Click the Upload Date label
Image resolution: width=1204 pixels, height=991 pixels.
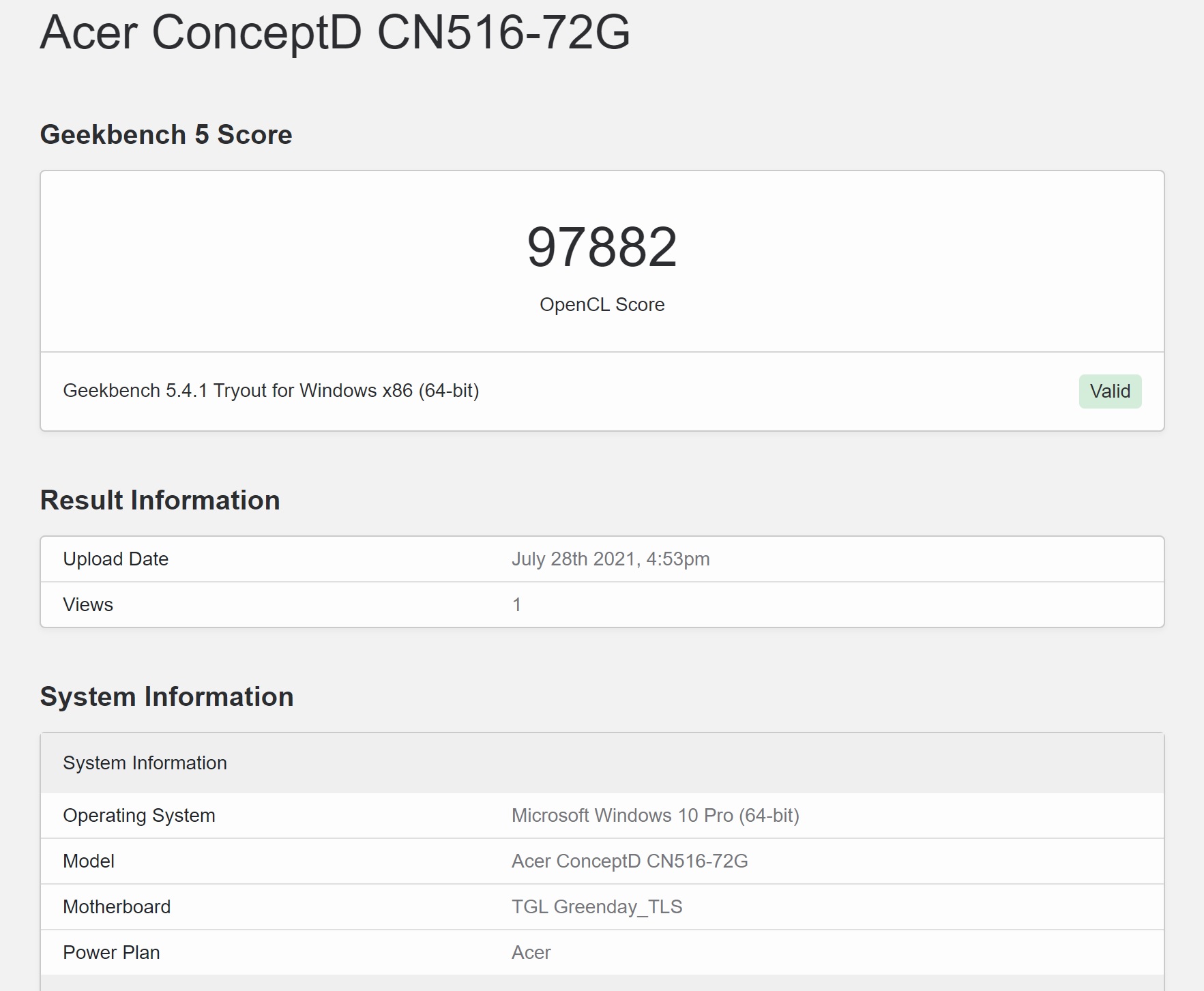[115, 559]
